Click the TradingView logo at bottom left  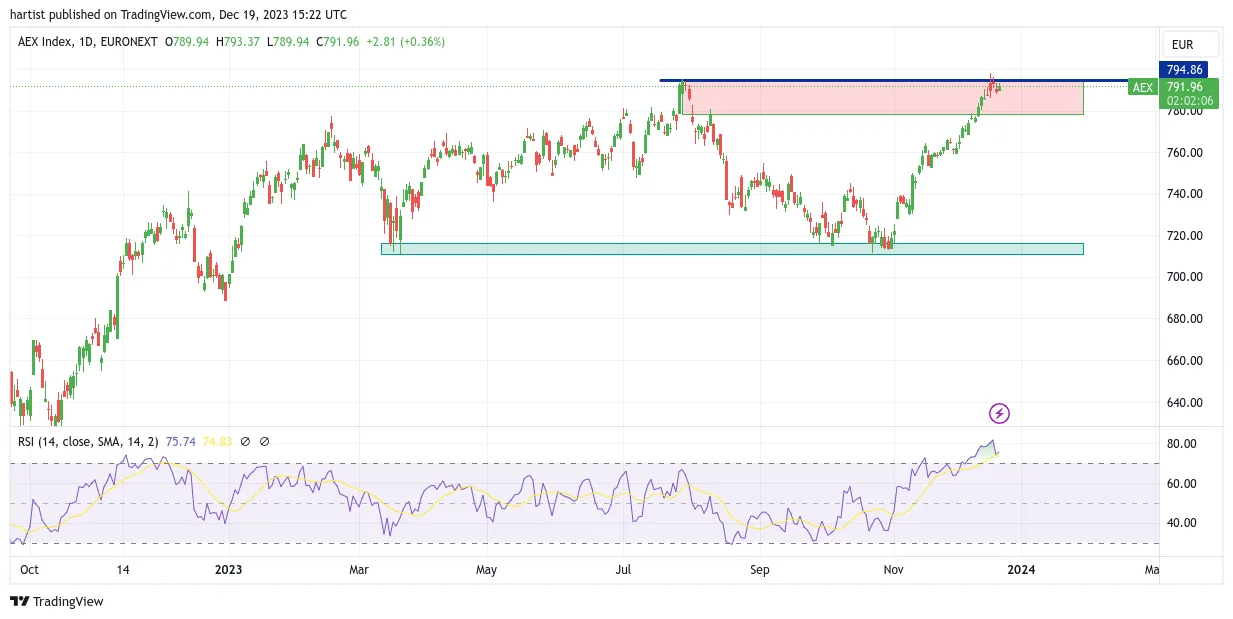point(56,601)
